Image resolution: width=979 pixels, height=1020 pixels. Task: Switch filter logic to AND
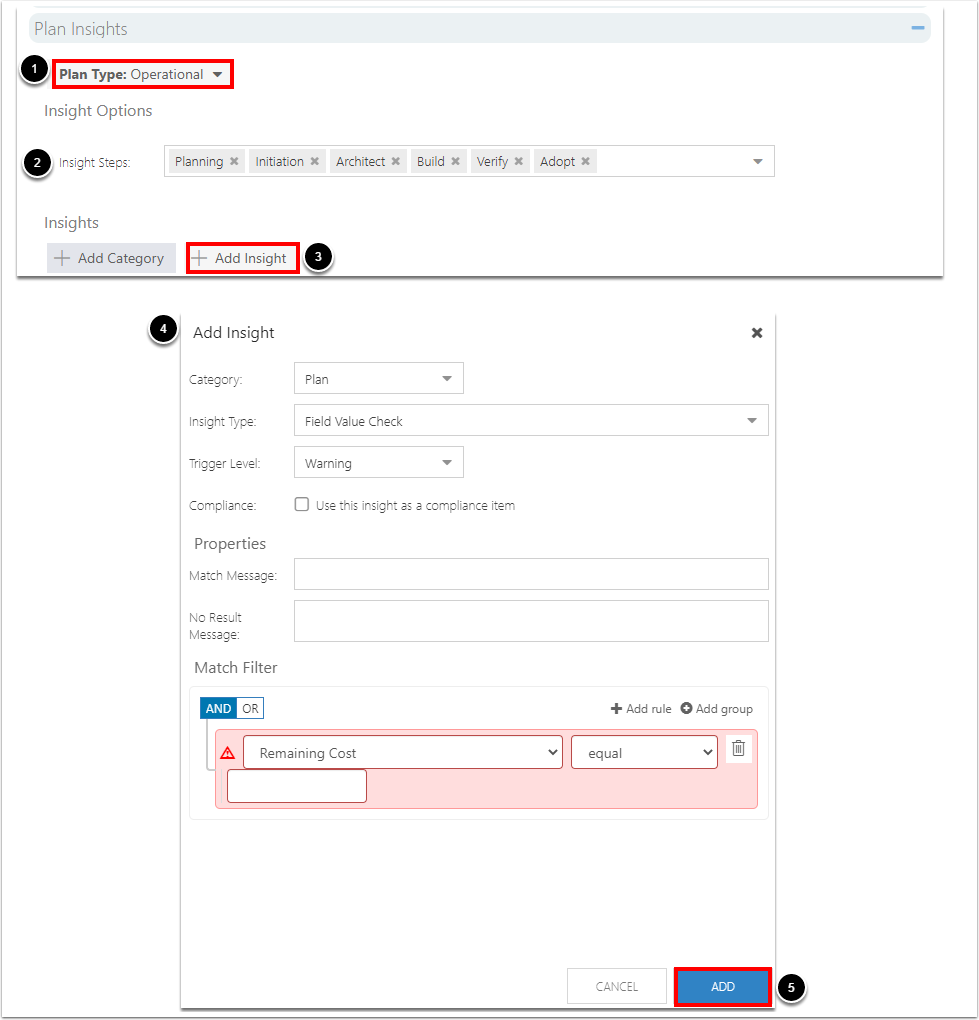(x=218, y=708)
